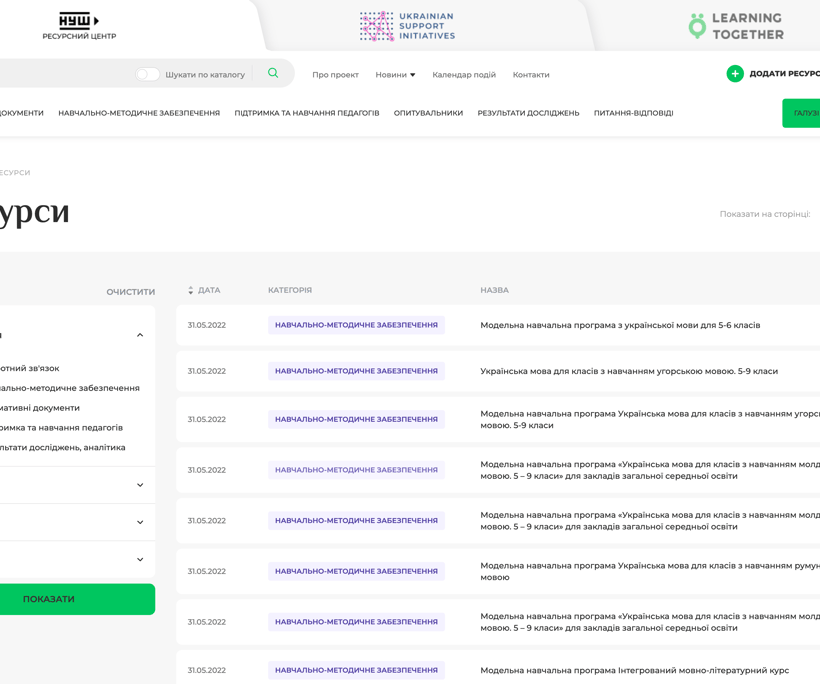
Task: Open Навчально-методичне забезпечення nav tab
Action: point(139,113)
